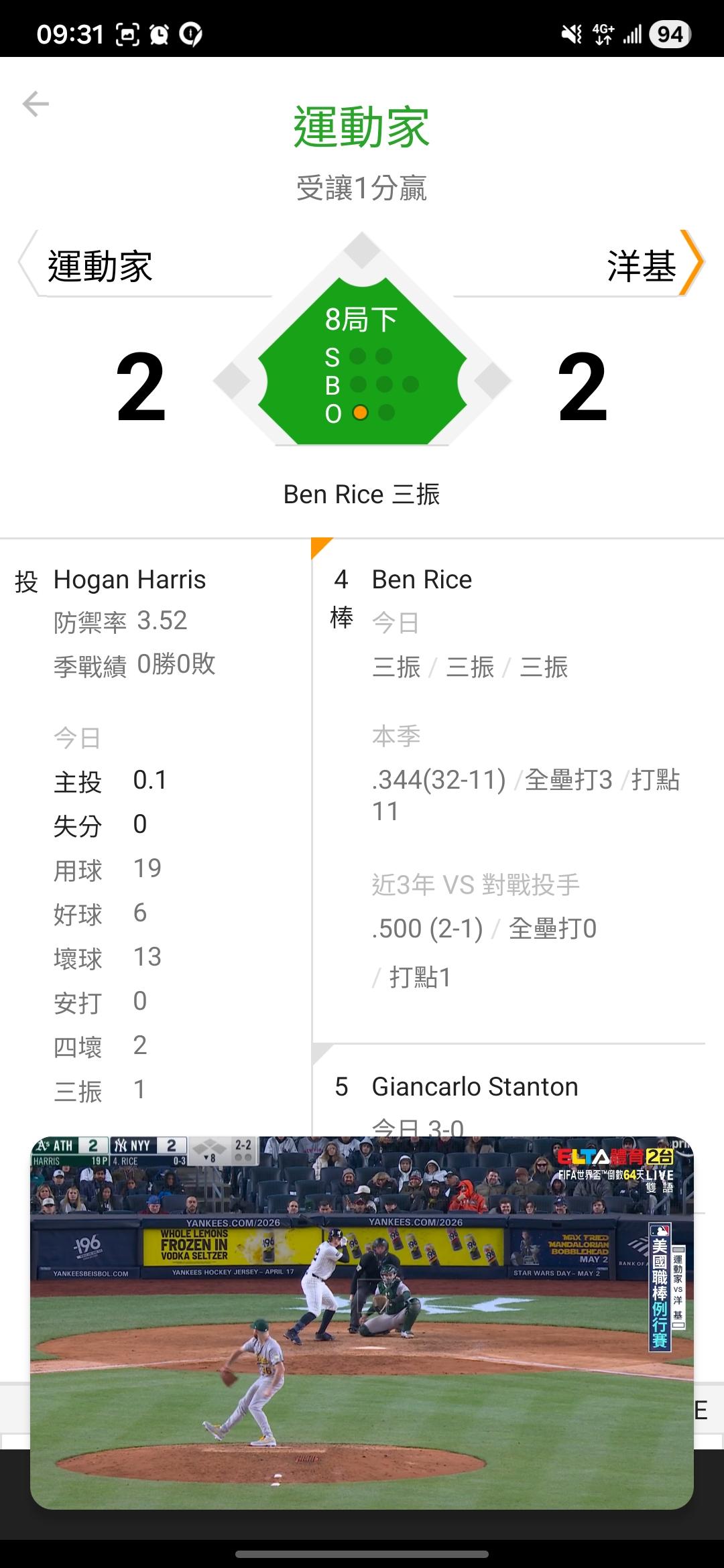Tap the battery level indicator
This screenshot has height=1568, width=724.
pos(670,34)
